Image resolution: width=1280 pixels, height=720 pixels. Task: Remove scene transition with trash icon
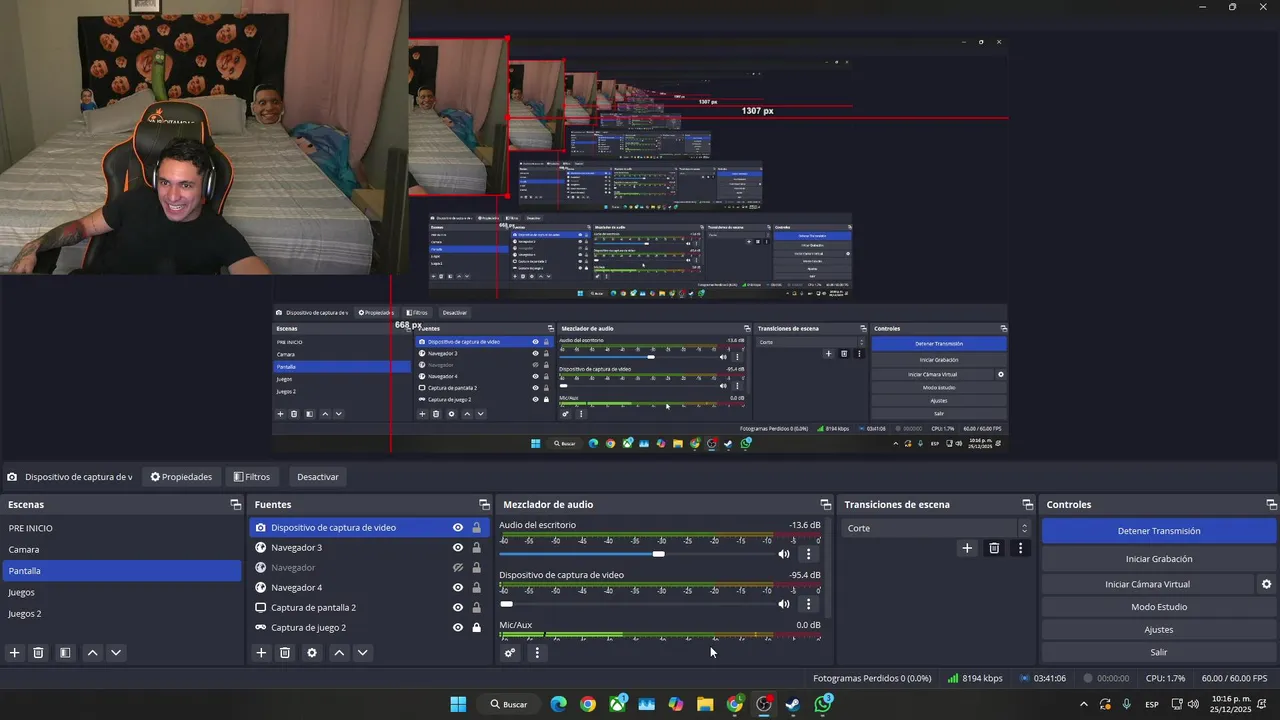(994, 548)
